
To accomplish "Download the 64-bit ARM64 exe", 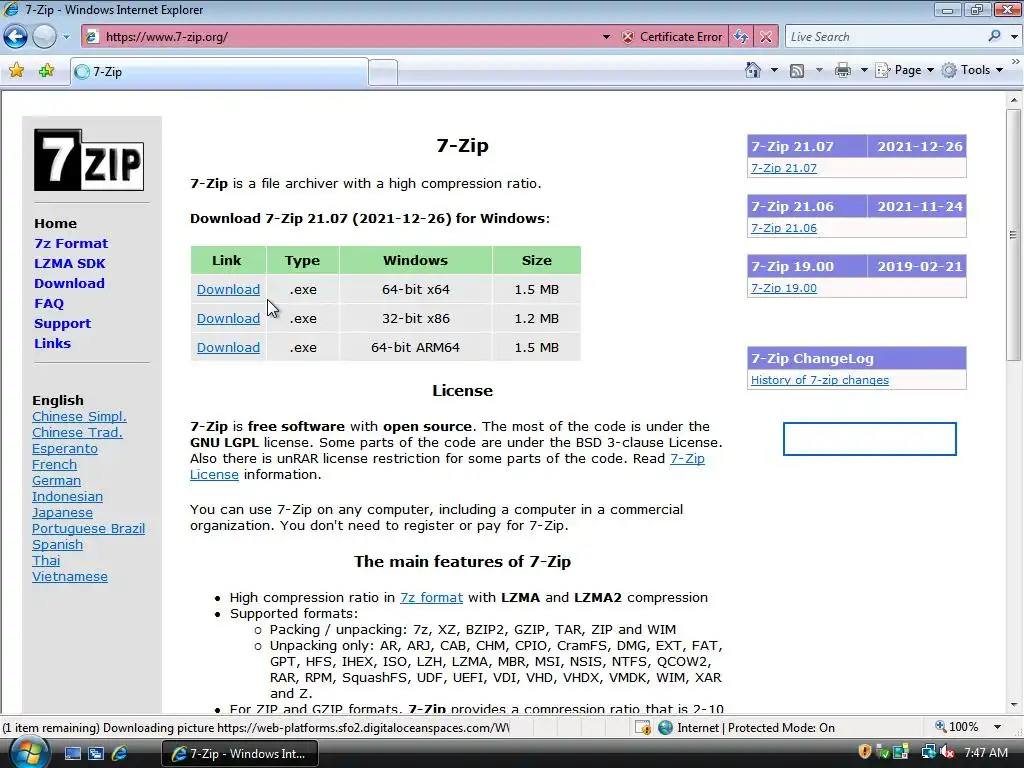I will coord(228,347).
